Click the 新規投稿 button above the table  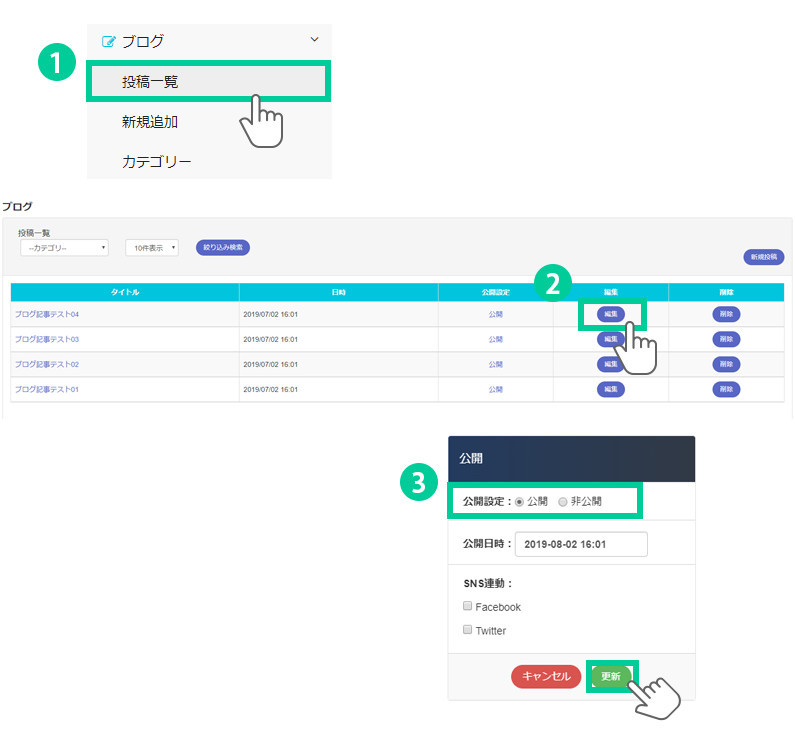coord(763,257)
